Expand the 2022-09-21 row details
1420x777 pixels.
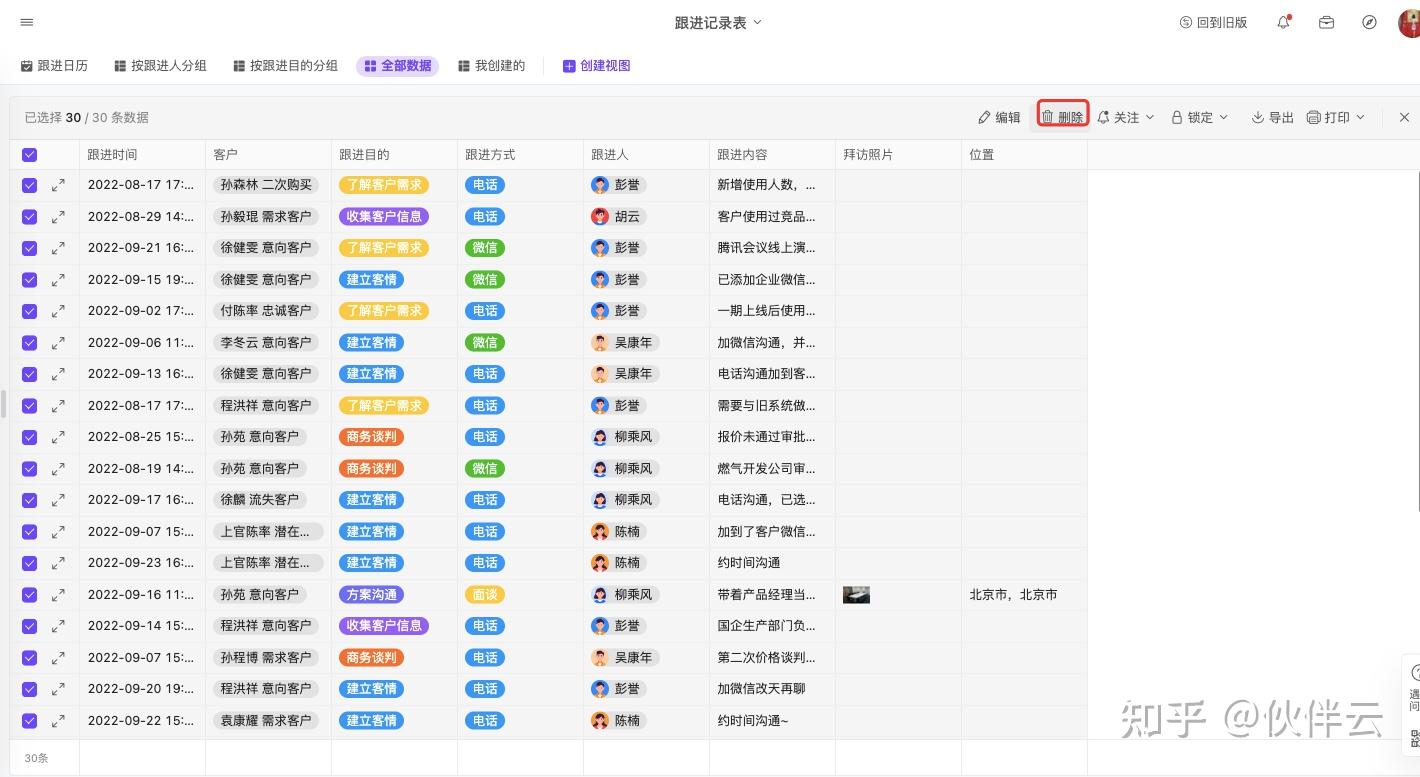[58, 248]
